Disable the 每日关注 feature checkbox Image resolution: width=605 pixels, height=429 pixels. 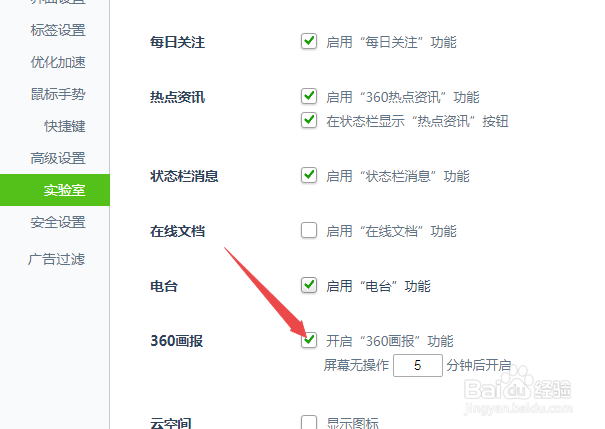point(309,41)
